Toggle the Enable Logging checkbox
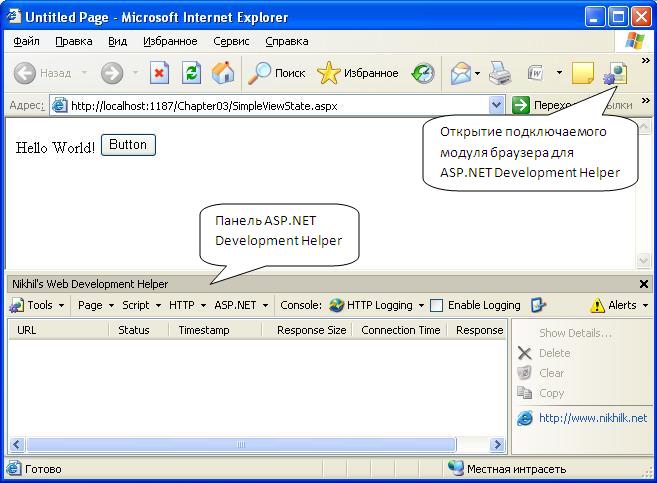The width and height of the screenshot is (657, 483). click(436, 305)
